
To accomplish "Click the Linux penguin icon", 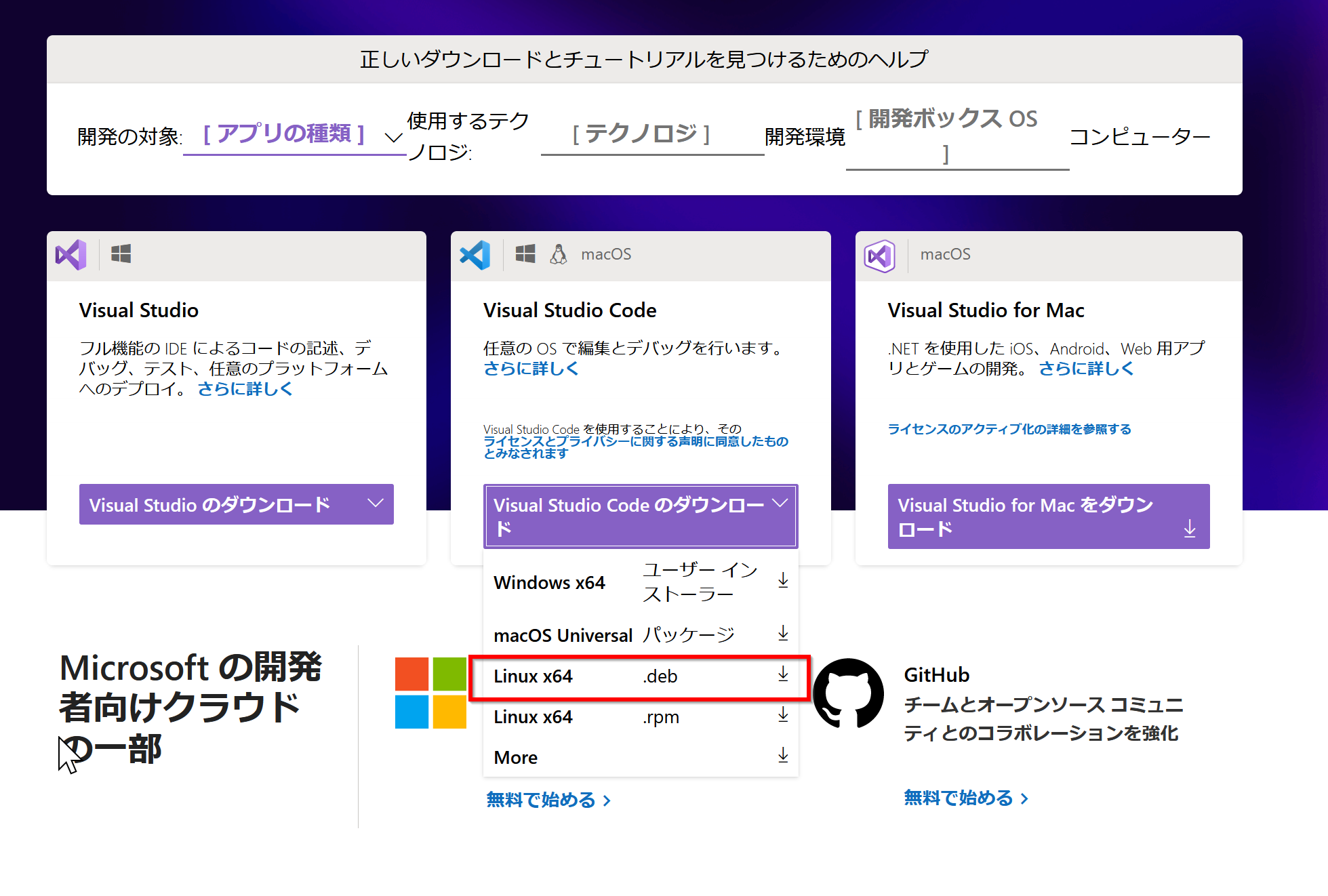I will click(x=559, y=254).
